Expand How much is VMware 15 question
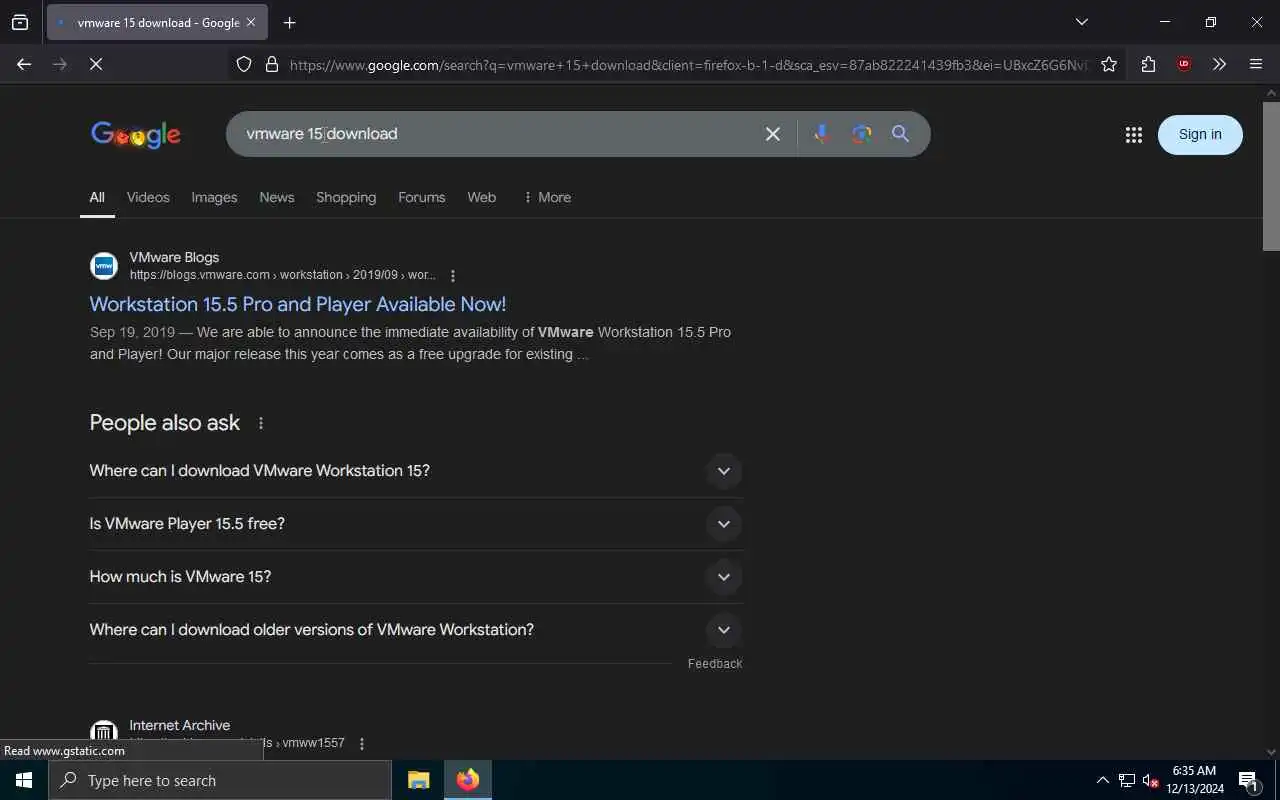The height and width of the screenshot is (800, 1280). pyautogui.click(x=415, y=577)
